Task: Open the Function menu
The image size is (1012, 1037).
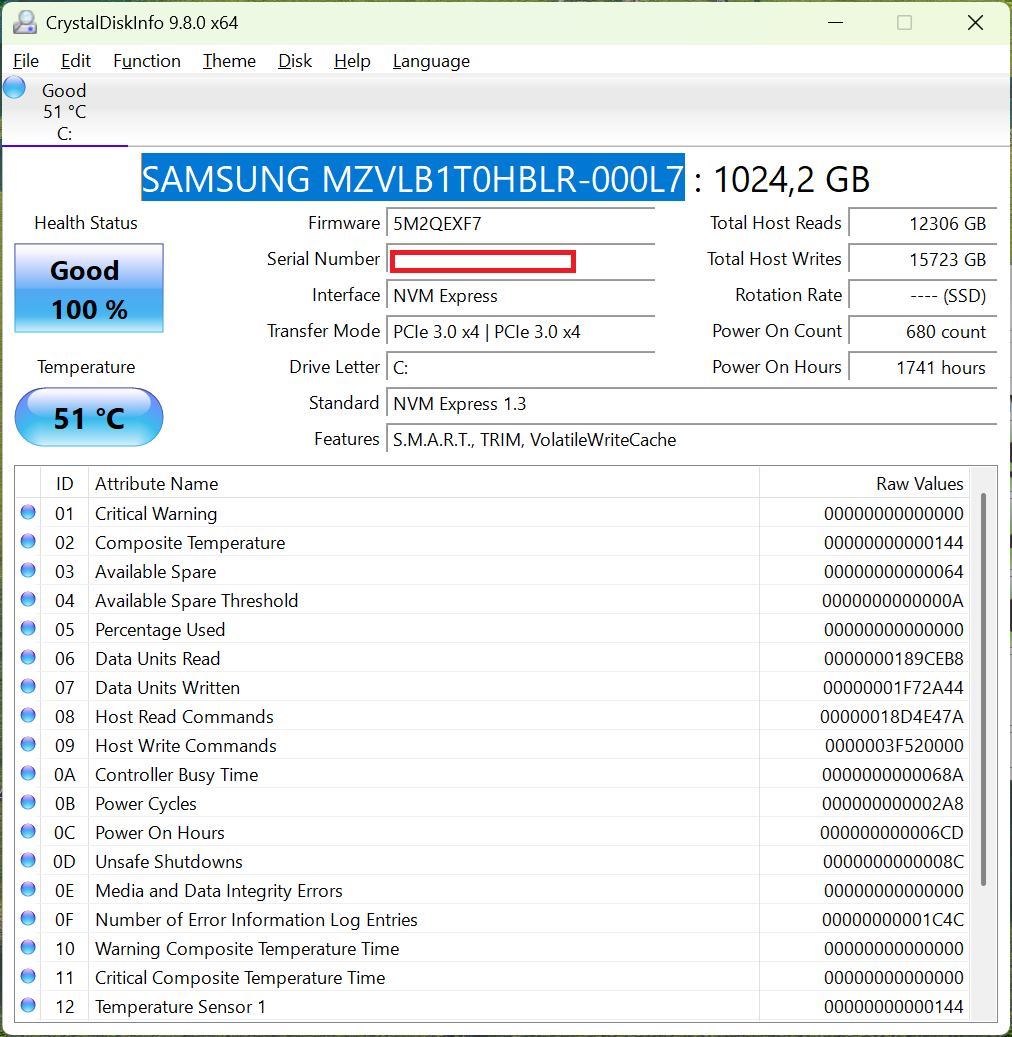Action: click(147, 61)
